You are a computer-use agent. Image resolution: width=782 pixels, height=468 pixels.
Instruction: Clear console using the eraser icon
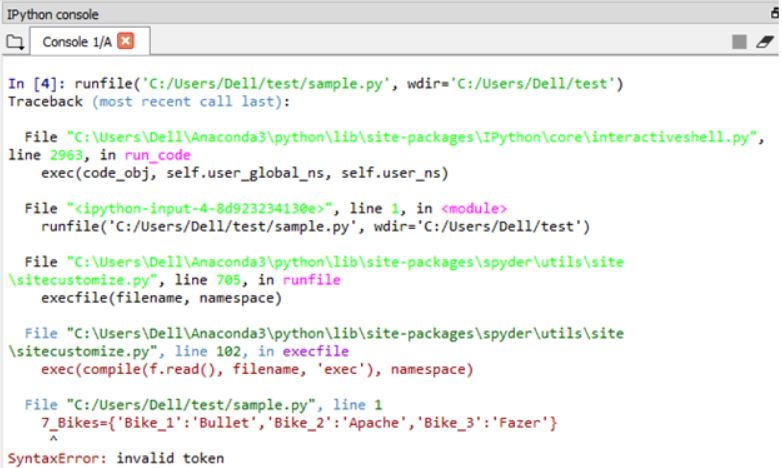point(765,41)
